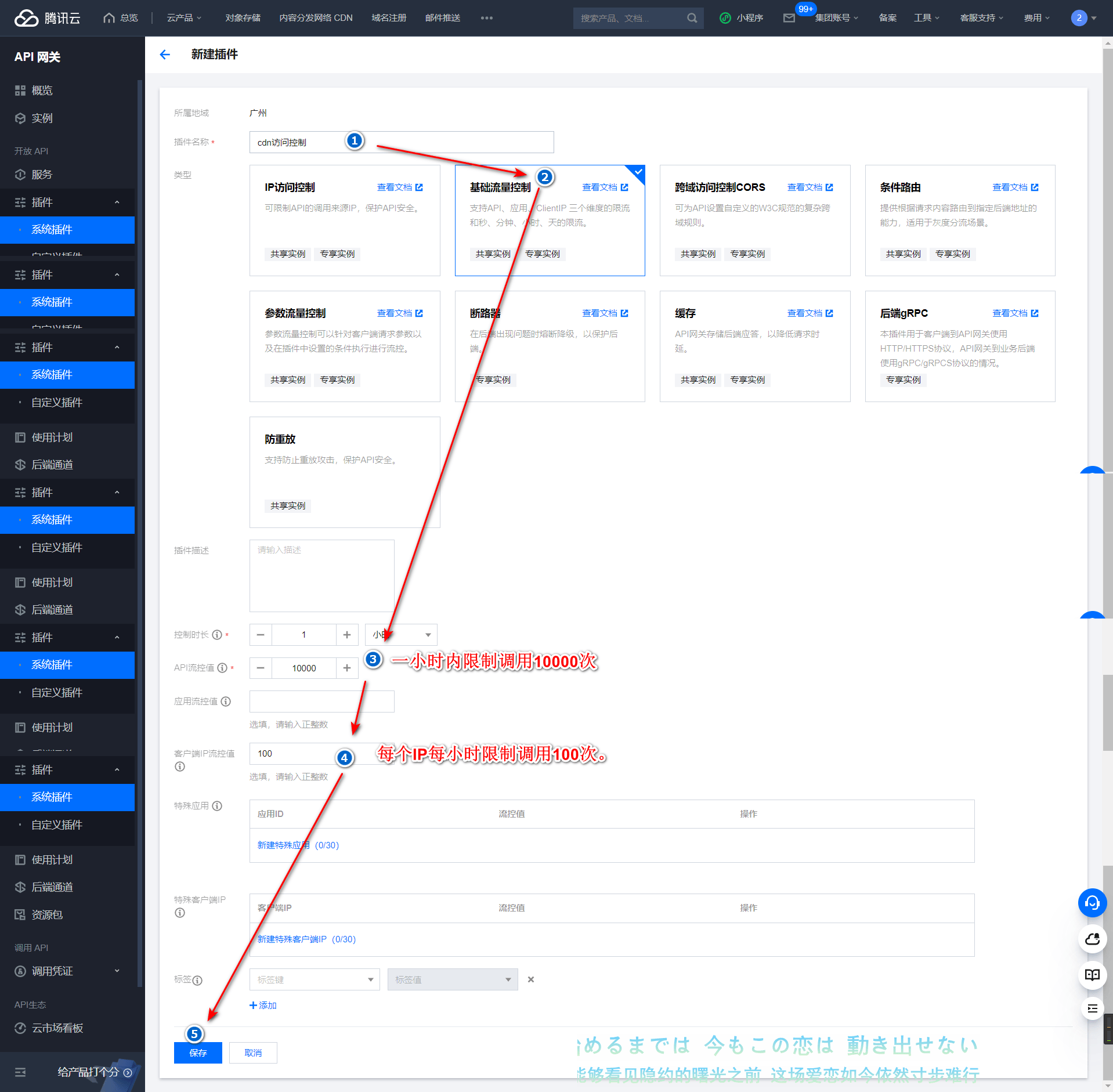Click the info icon next to API流控值

tap(222, 668)
